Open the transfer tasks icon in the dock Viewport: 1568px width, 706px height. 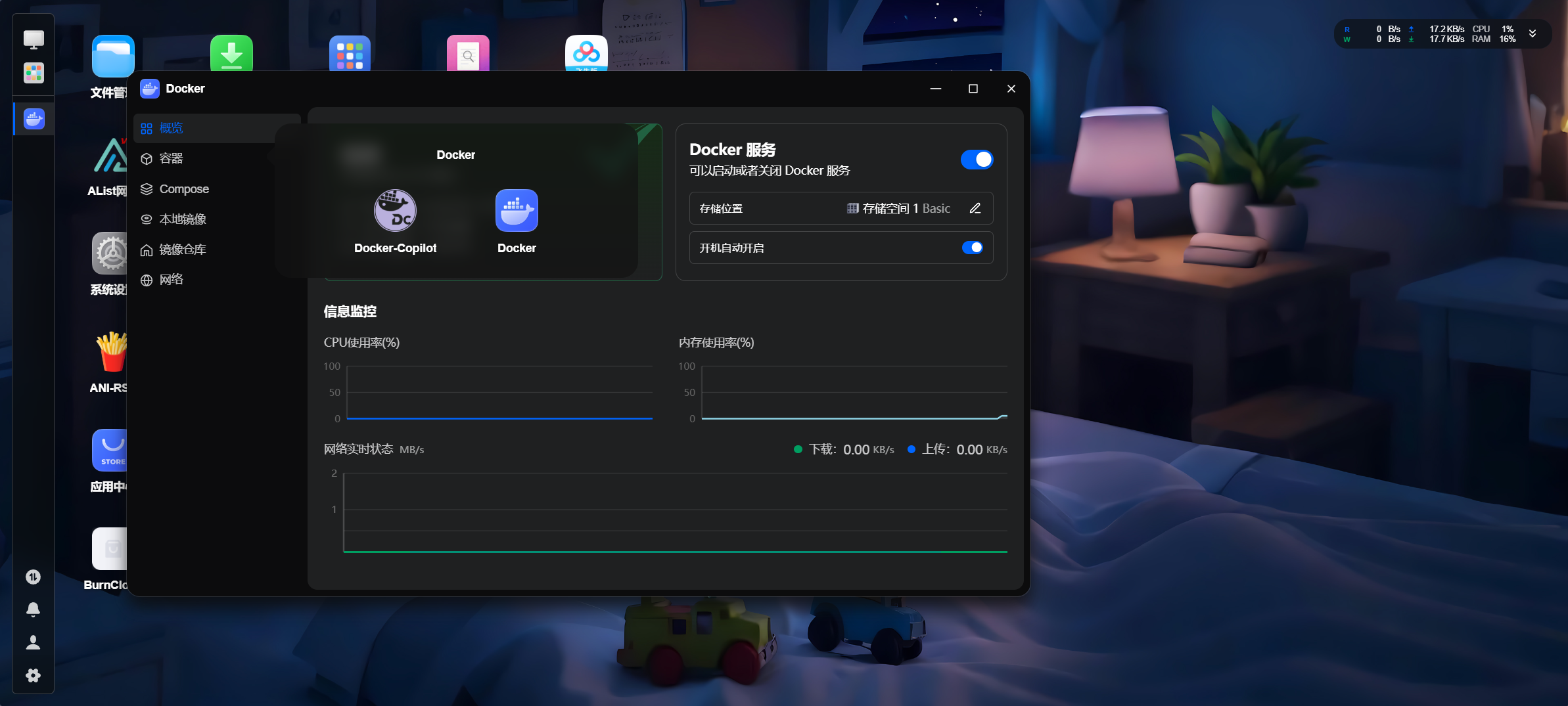[x=33, y=577]
